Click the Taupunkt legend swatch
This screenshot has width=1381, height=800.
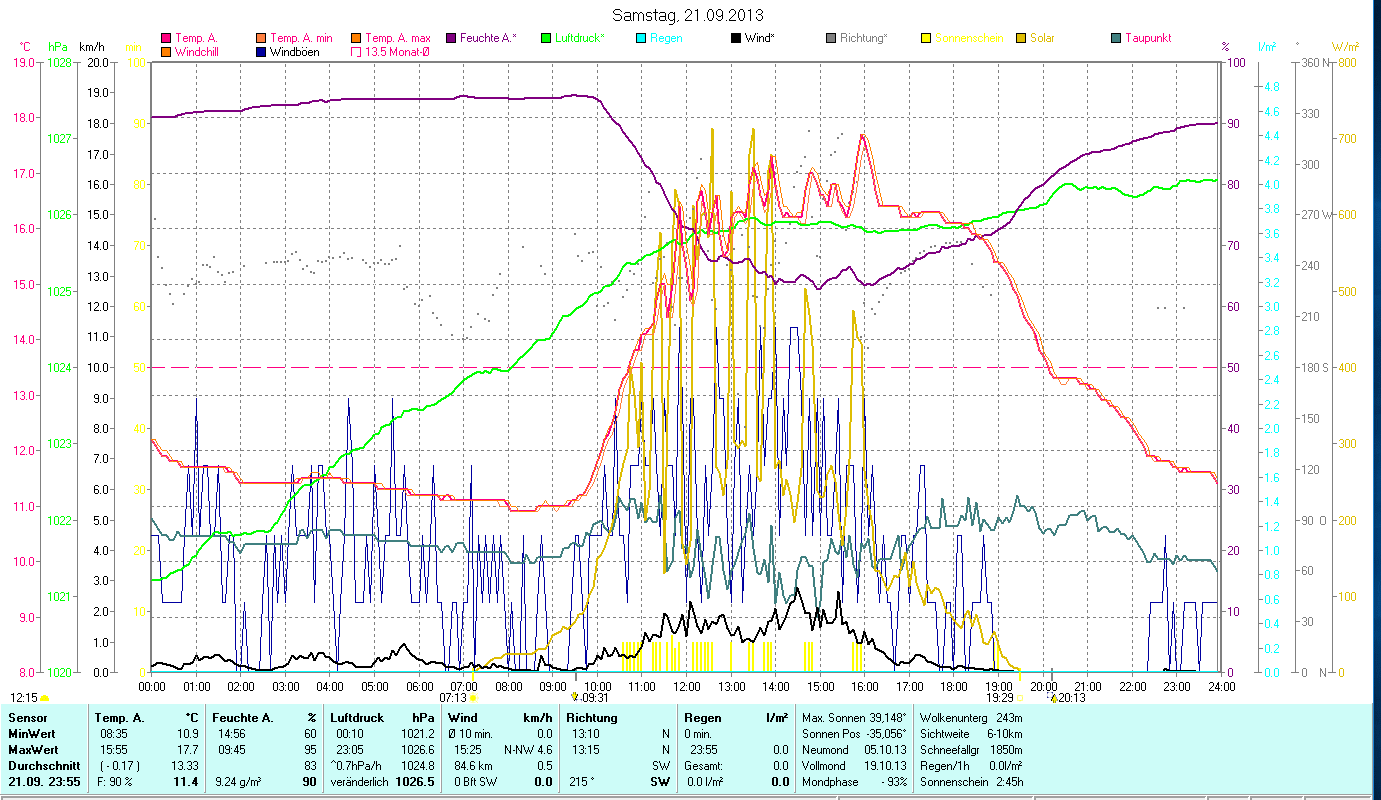(1116, 39)
